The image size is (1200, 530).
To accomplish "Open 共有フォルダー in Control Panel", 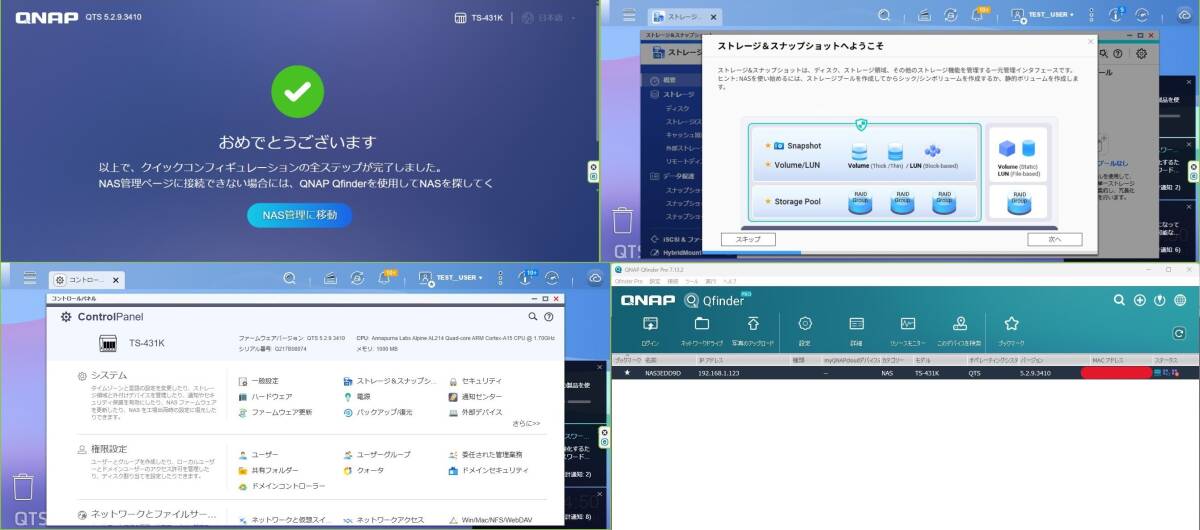I will click(268, 470).
